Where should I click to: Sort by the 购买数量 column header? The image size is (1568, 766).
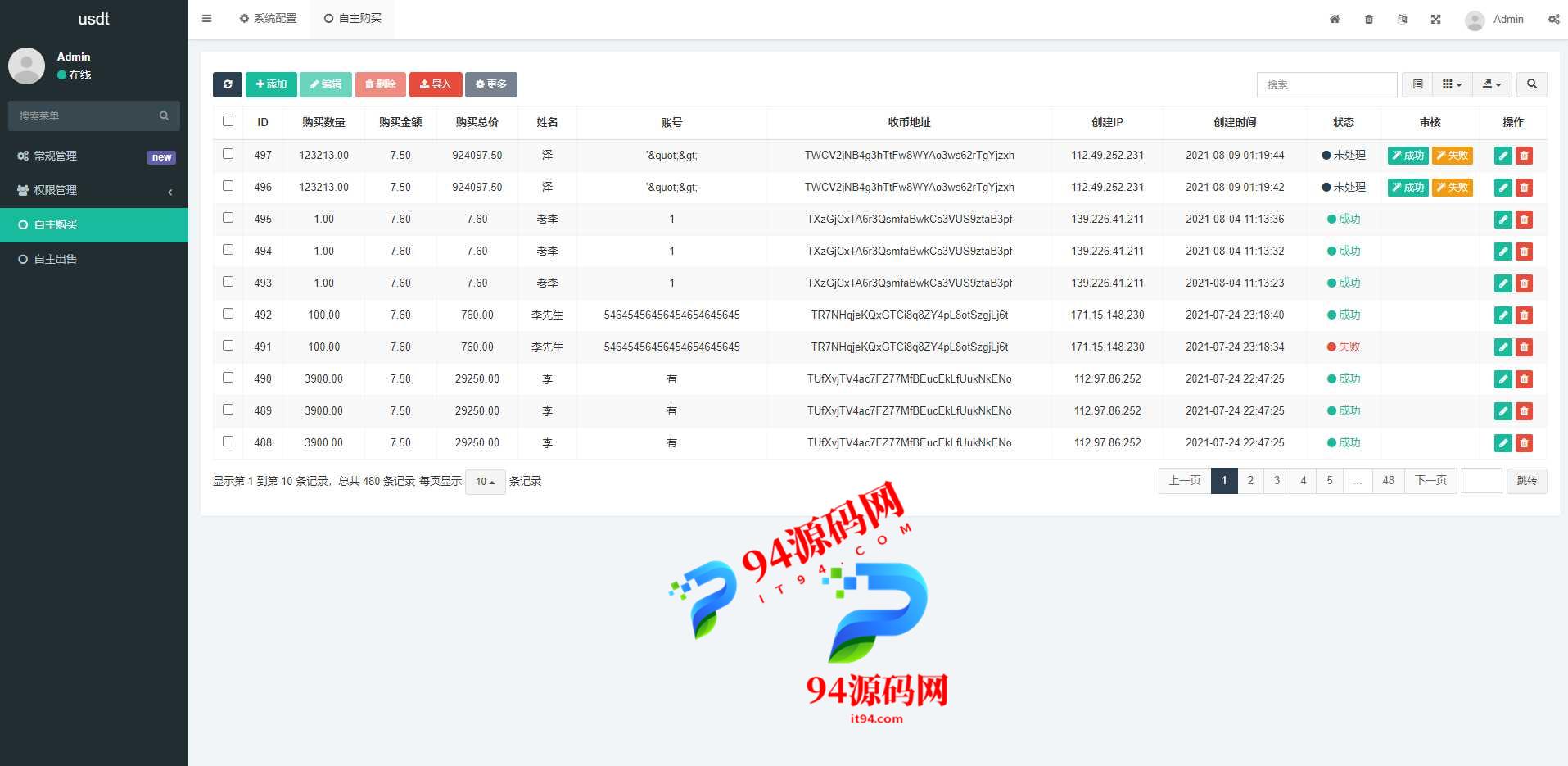tap(323, 122)
